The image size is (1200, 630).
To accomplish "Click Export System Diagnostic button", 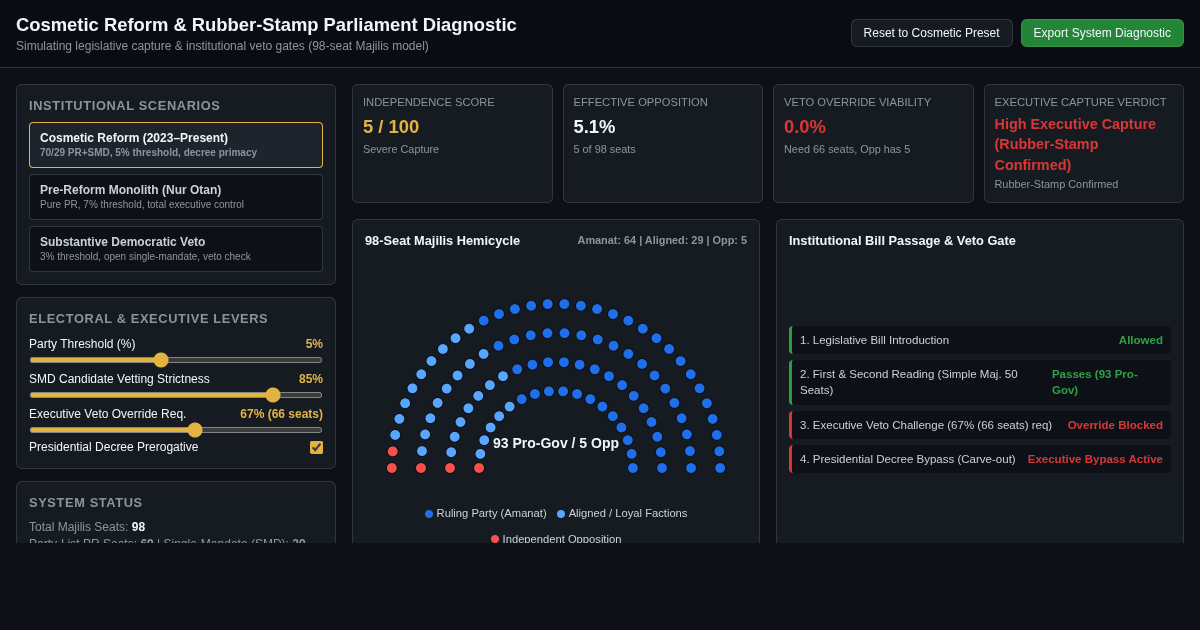I will pos(1102,33).
